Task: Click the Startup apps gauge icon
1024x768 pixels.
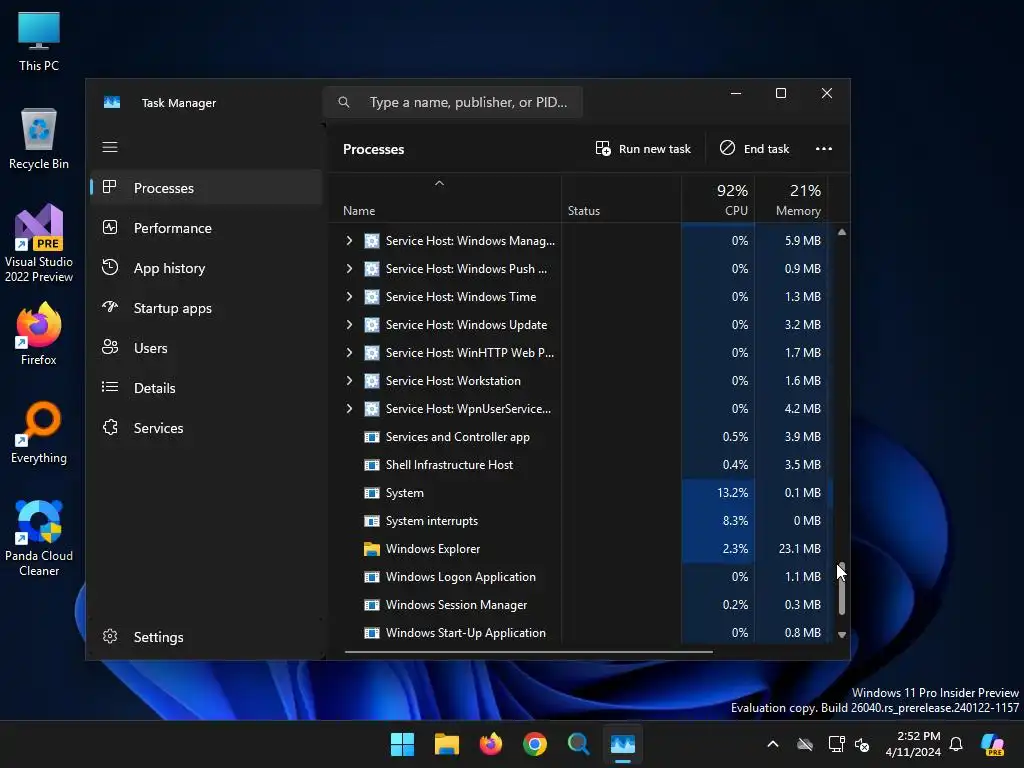Action: pos(110,307)
